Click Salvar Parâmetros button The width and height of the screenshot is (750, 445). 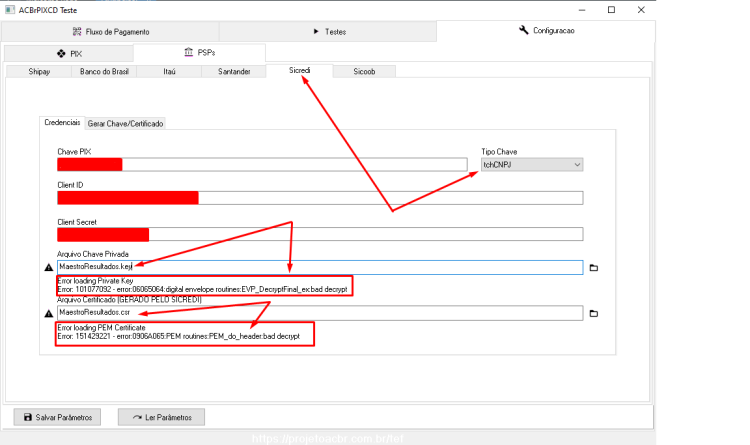tap(57, 417)
